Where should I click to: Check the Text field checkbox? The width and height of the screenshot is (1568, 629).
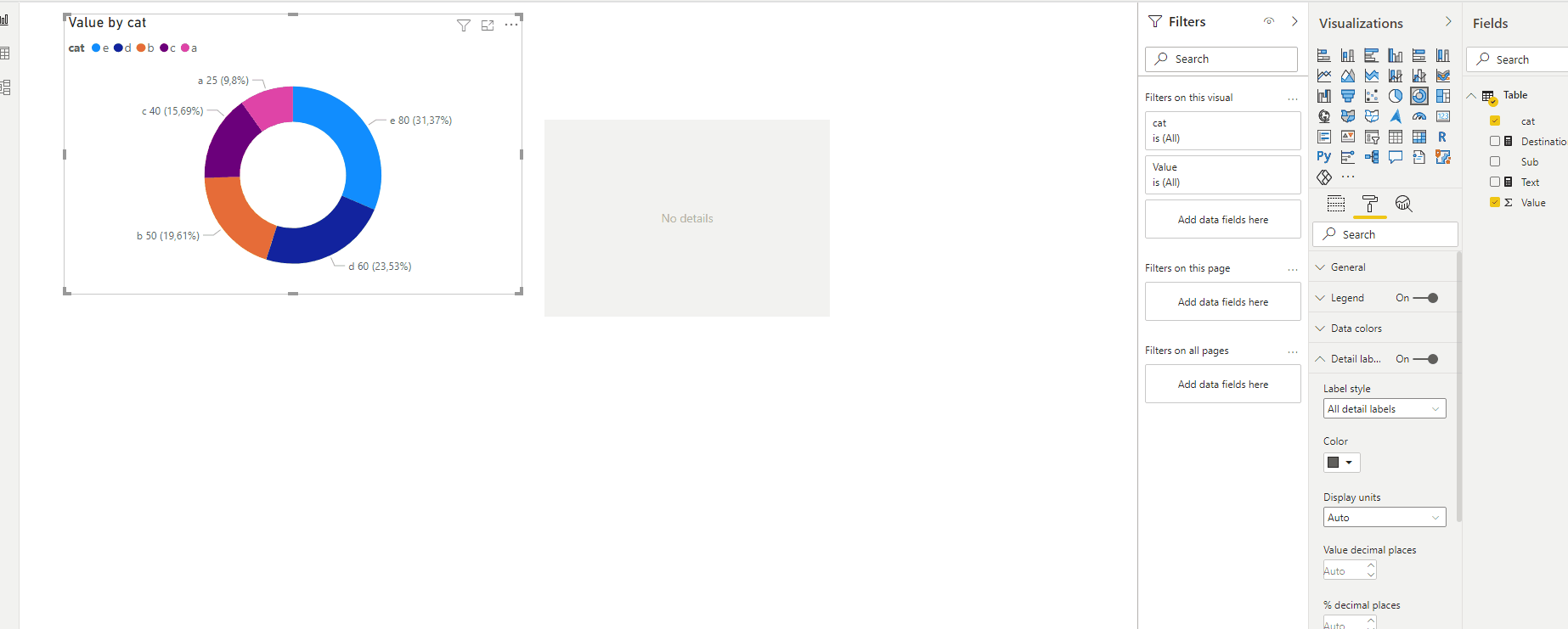1495,183
